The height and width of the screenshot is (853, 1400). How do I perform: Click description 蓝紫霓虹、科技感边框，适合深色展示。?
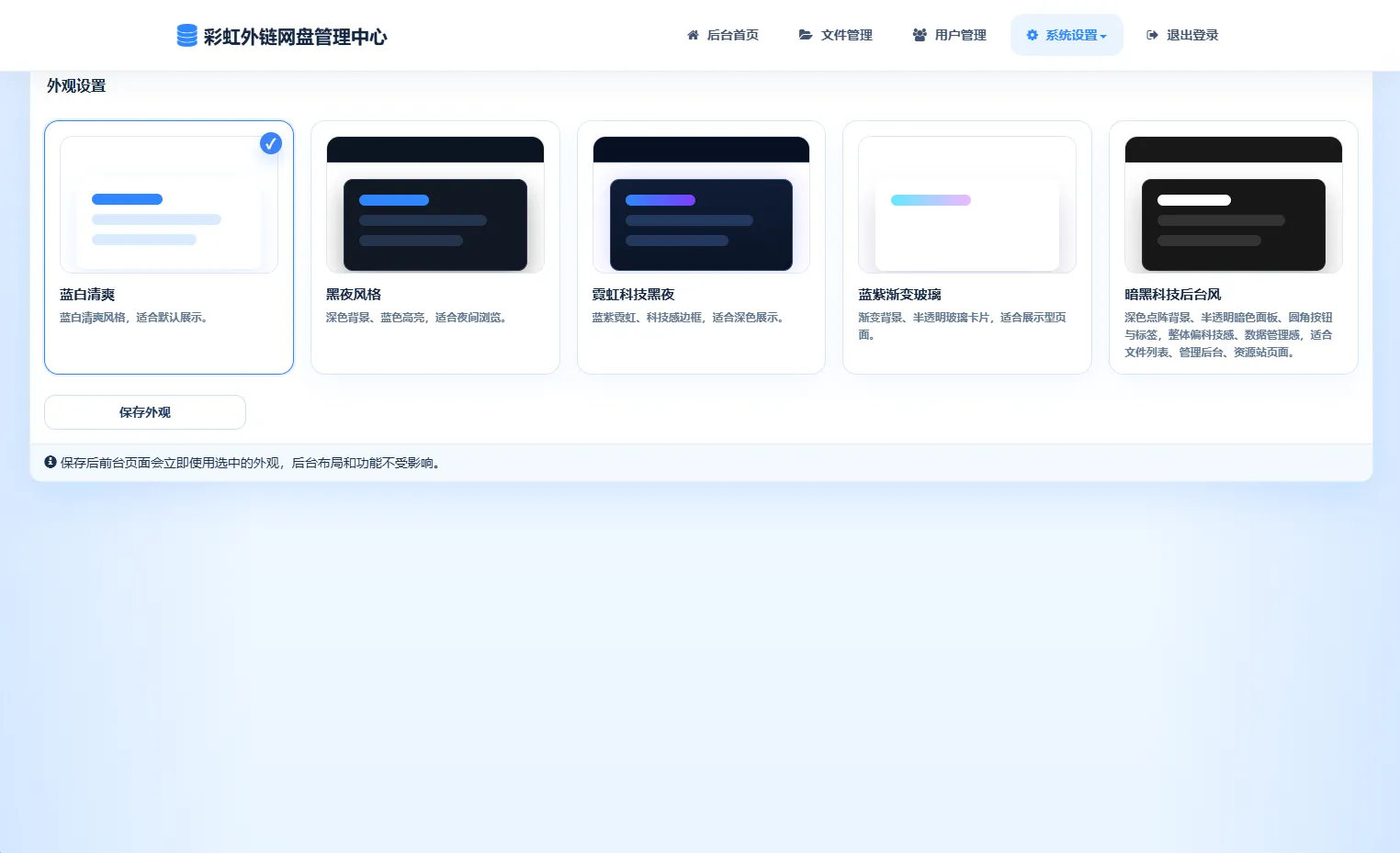pos(689,318)
